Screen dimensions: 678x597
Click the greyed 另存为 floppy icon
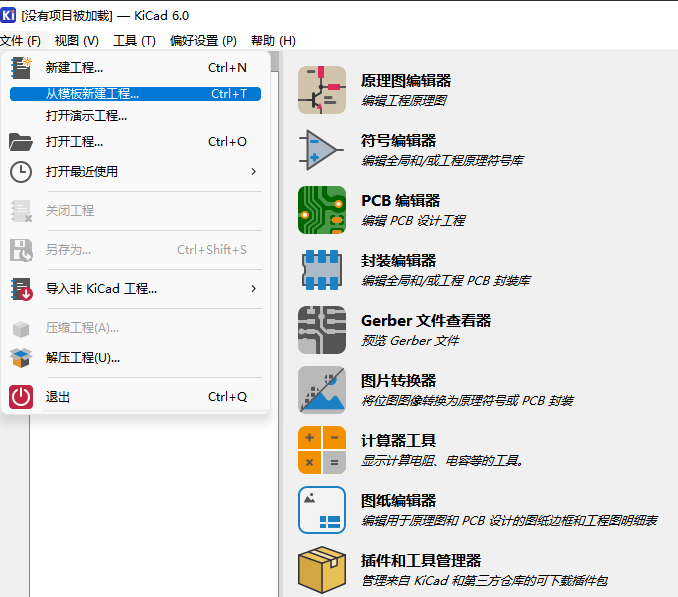(21, 250)
